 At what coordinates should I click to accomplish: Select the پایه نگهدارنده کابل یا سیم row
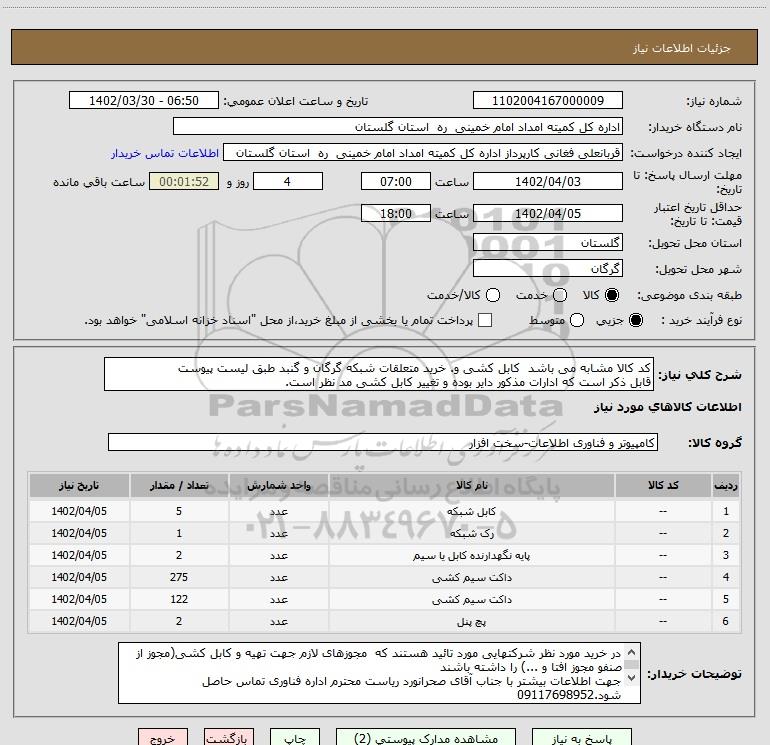(385, 555)
